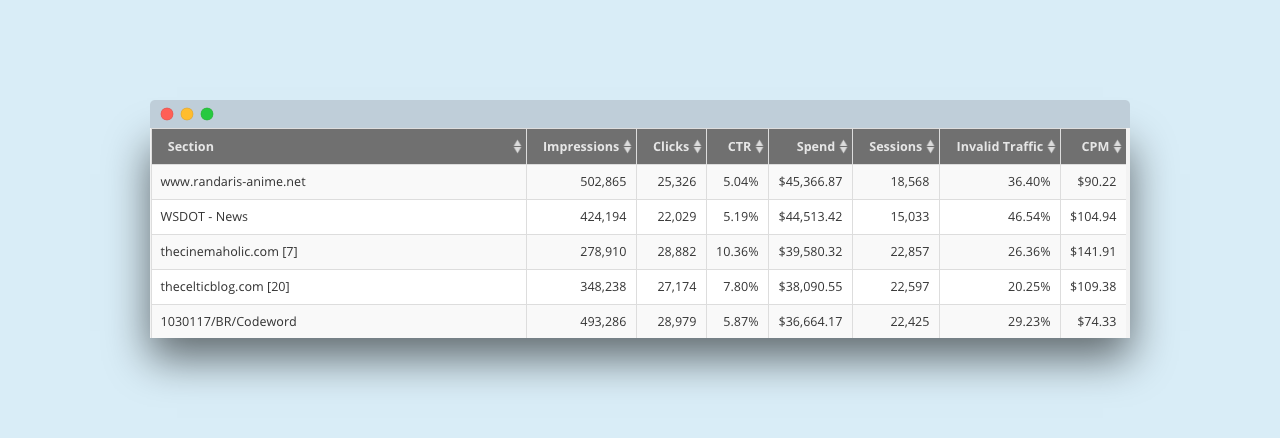Click spend value $38,090.55

(811, 287)
